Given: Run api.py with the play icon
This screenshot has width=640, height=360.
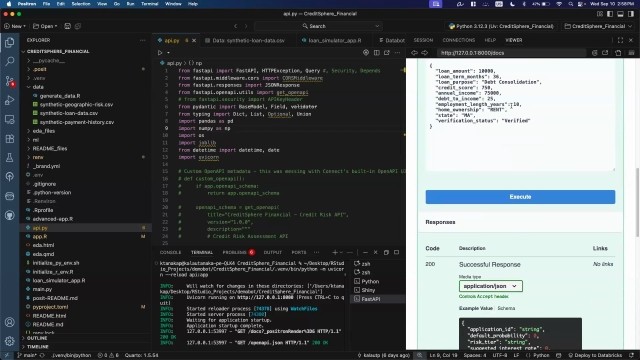Looking at the screenshot, I should click(160, 53).
